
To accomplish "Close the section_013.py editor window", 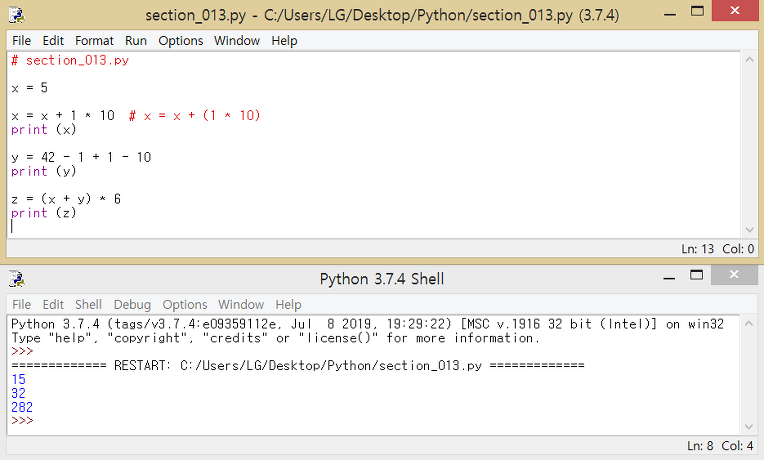I will point(735,11).
